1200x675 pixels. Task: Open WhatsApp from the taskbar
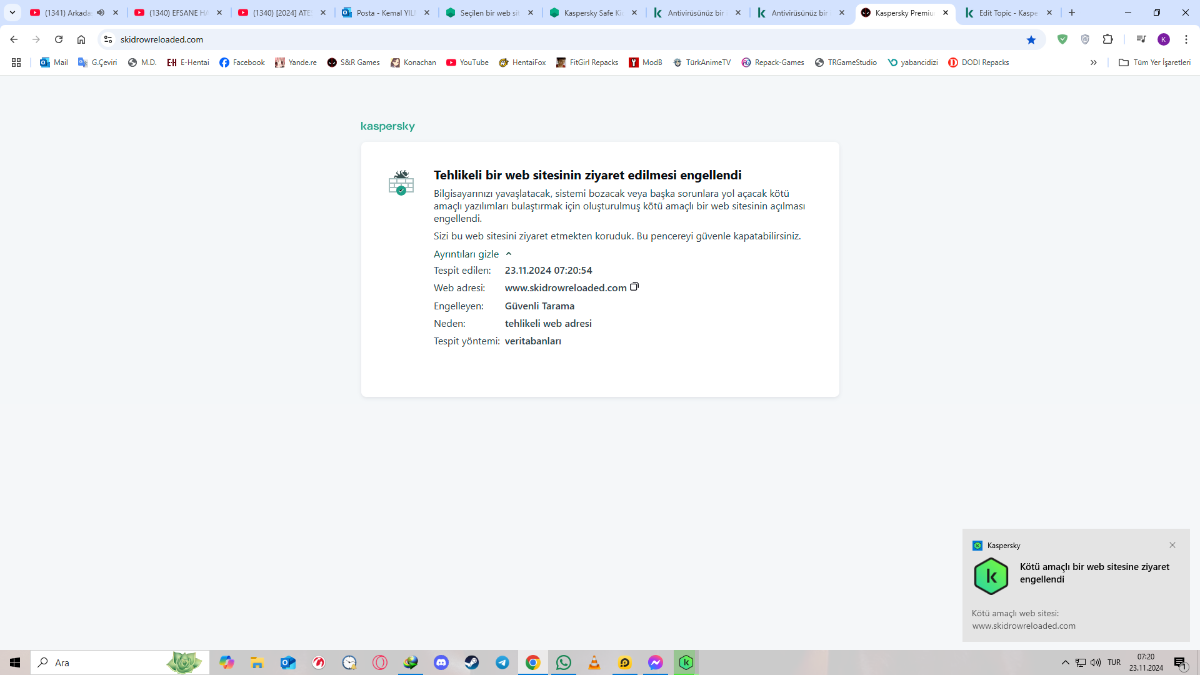(x=564, y=662)
